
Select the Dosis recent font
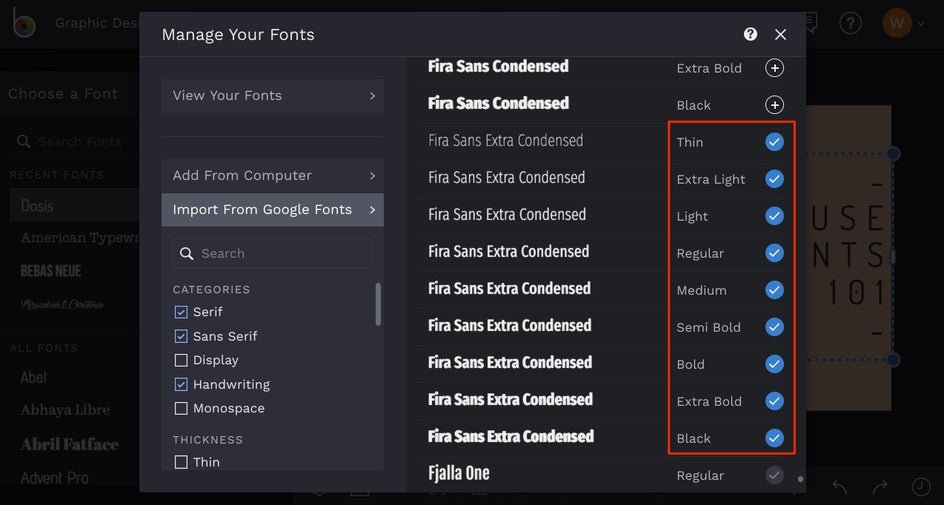pyautogui.click(x=38, y=206)
